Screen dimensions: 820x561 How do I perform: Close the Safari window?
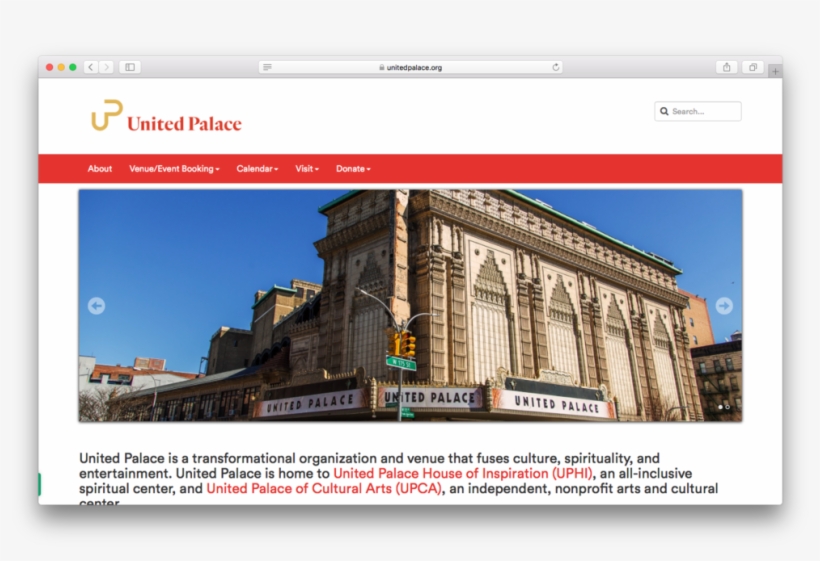coord(50,67)
